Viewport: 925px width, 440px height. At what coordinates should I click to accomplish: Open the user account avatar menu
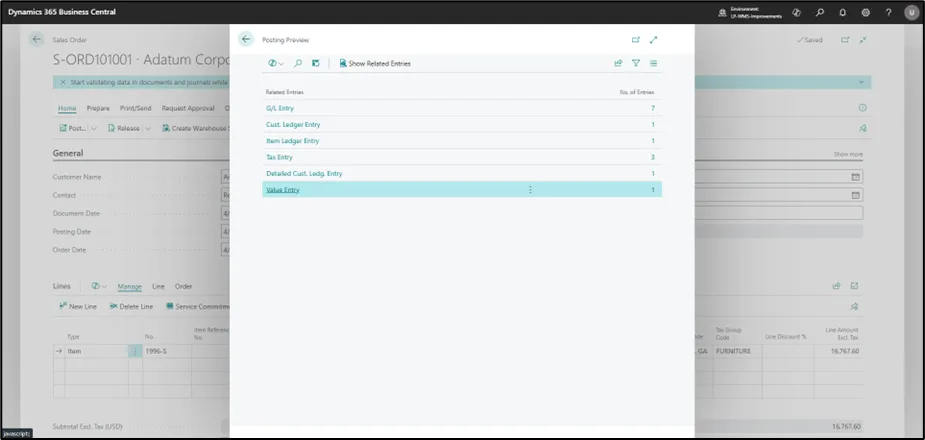click(911, 12)
